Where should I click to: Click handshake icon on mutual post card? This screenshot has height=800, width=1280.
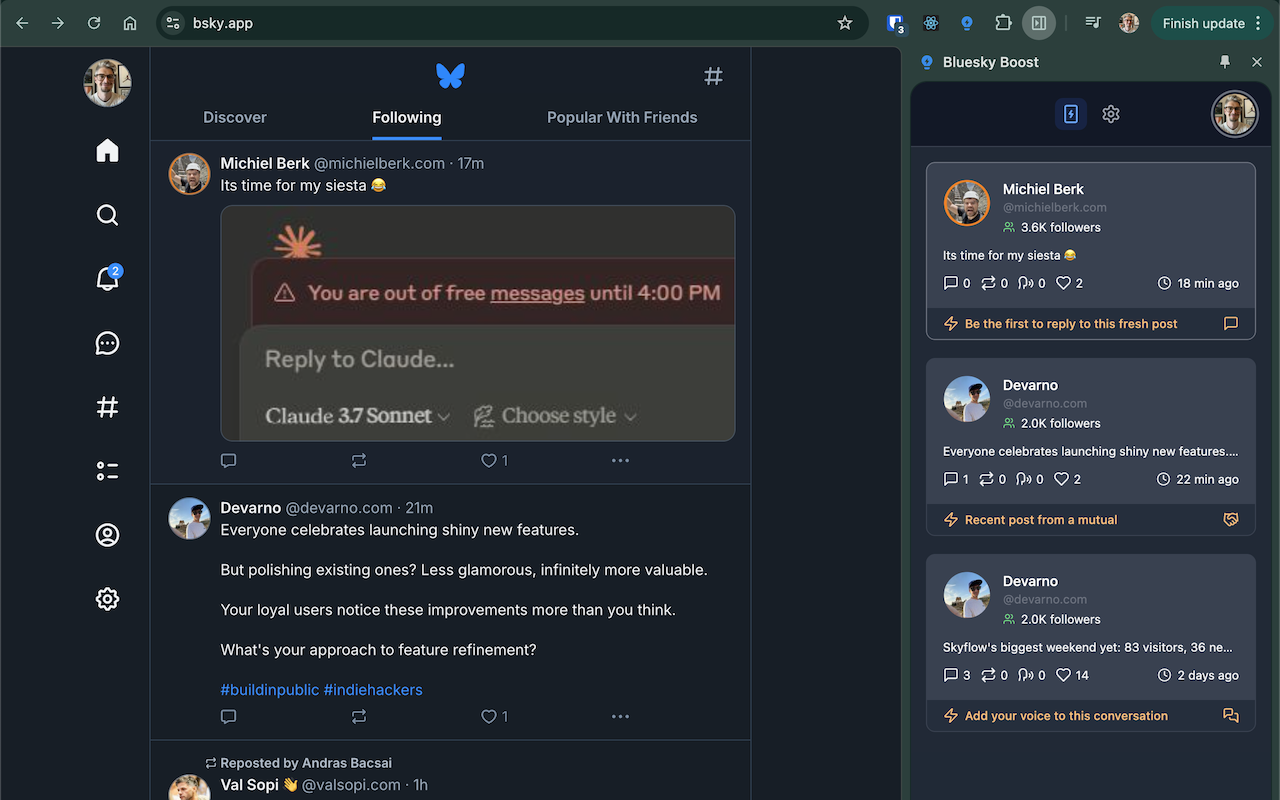point(1231,520)
